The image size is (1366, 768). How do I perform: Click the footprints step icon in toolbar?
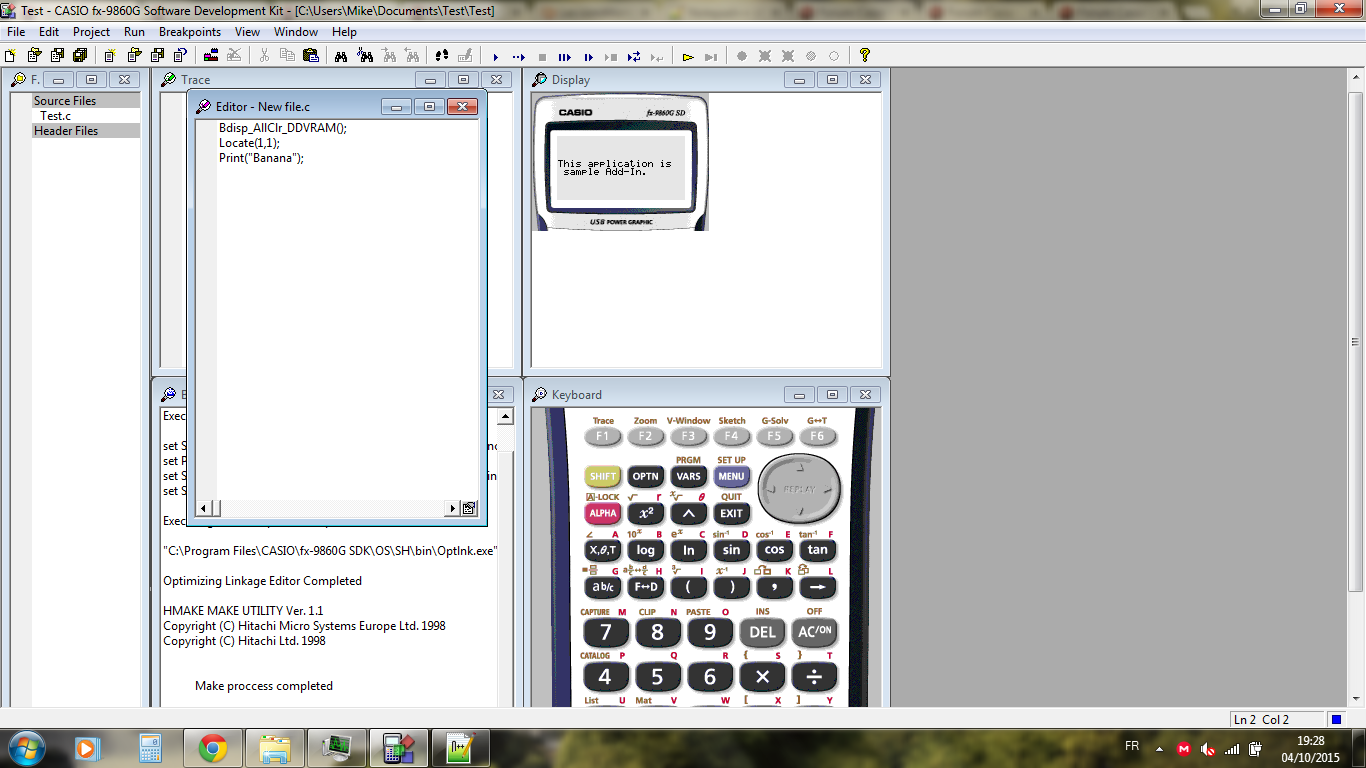(441, 56)
